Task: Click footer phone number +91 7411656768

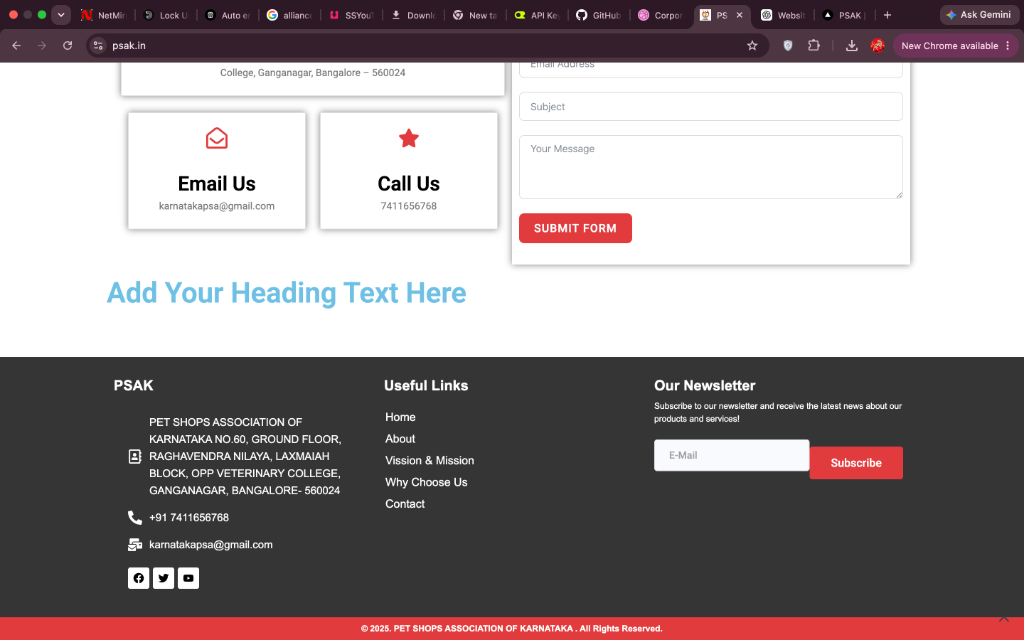Action: coord(189,518)
